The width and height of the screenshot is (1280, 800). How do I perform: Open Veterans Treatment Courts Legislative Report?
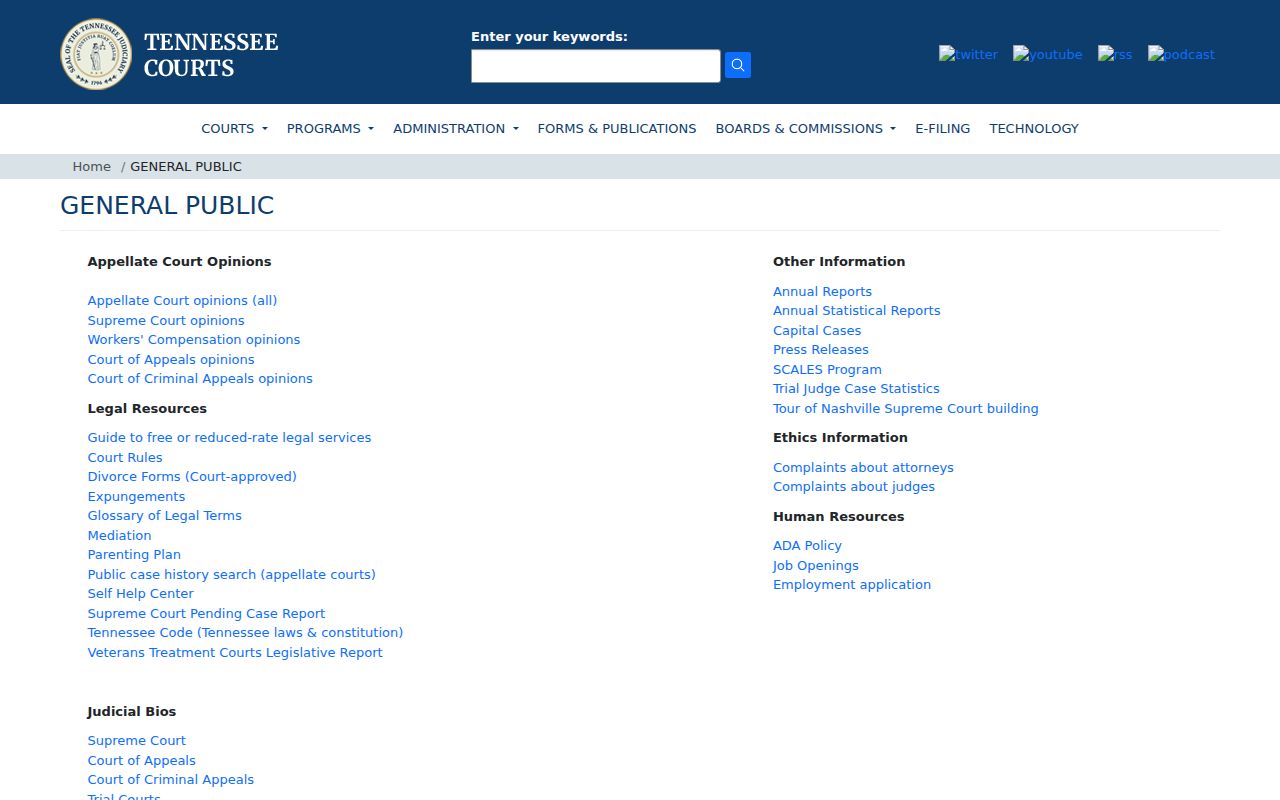(235, 652)
